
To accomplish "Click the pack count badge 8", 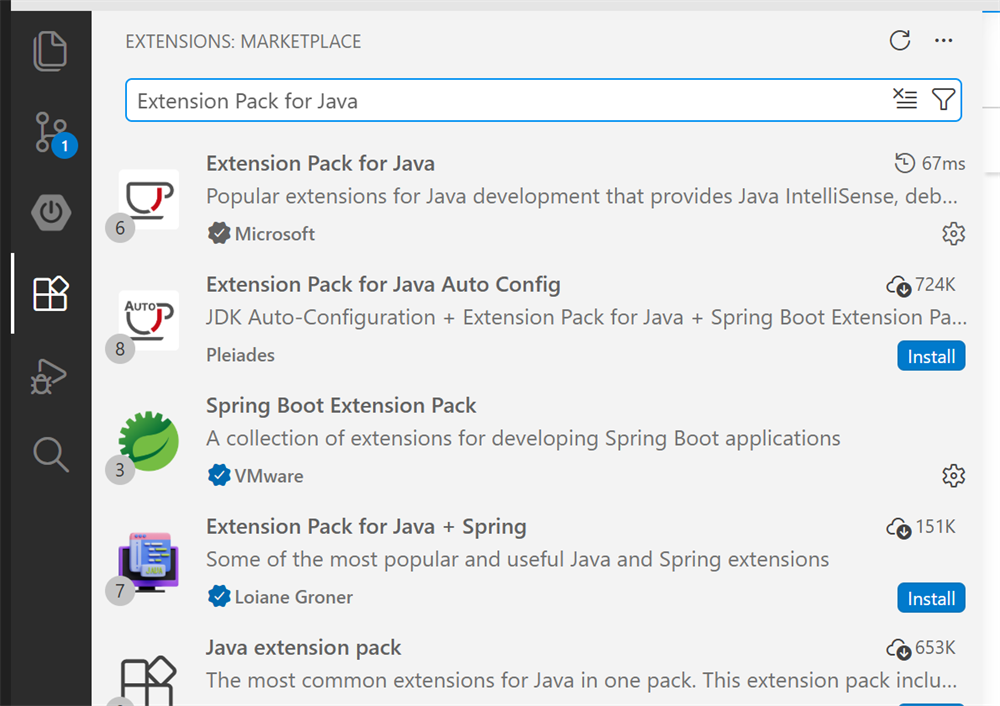I will click(x=120, y=349).
